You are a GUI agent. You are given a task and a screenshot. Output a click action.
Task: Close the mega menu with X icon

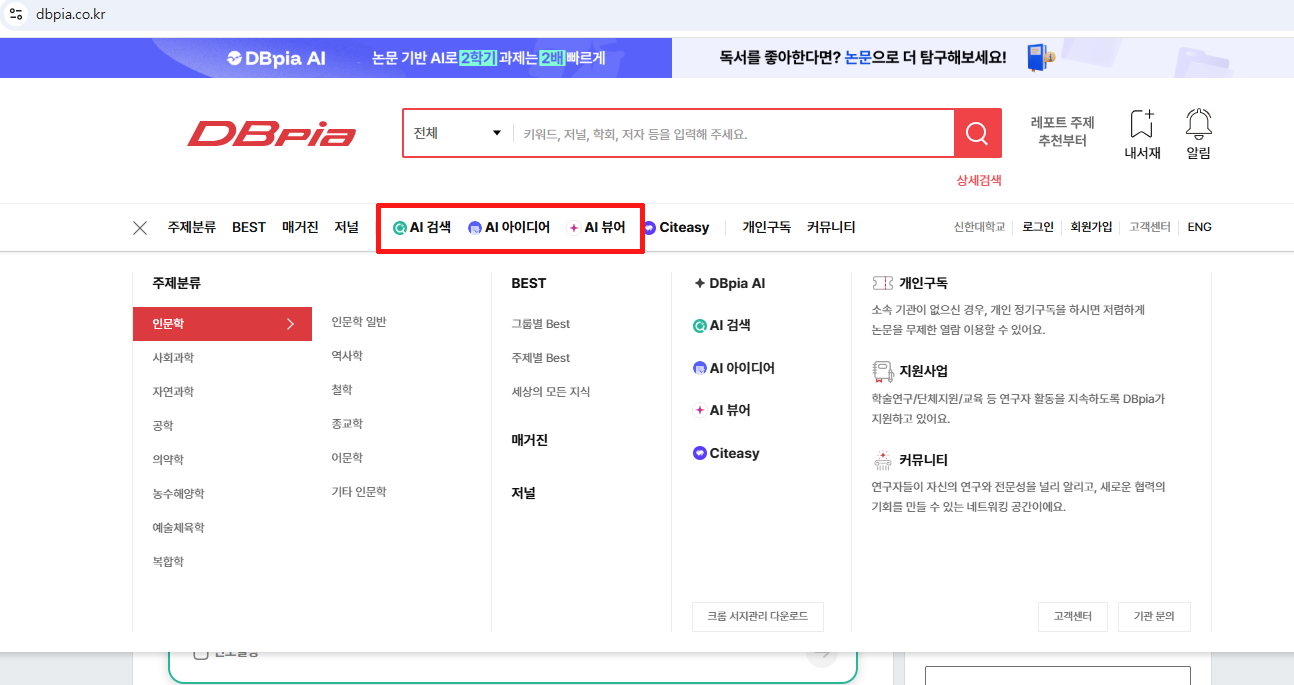click(140, 228)
